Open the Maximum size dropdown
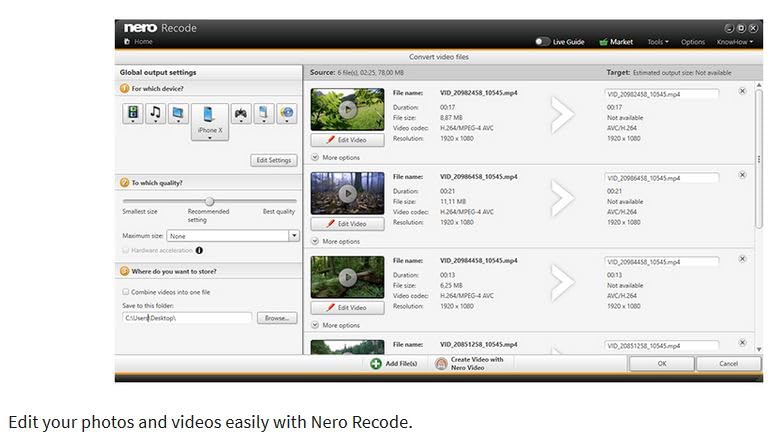The image size is (784, 440). coord(294,236)
